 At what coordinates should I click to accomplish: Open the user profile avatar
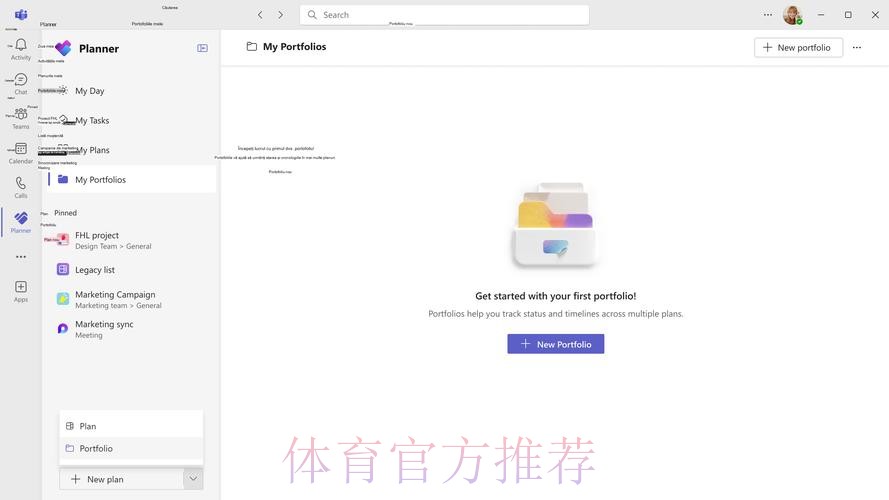[792, 15]
